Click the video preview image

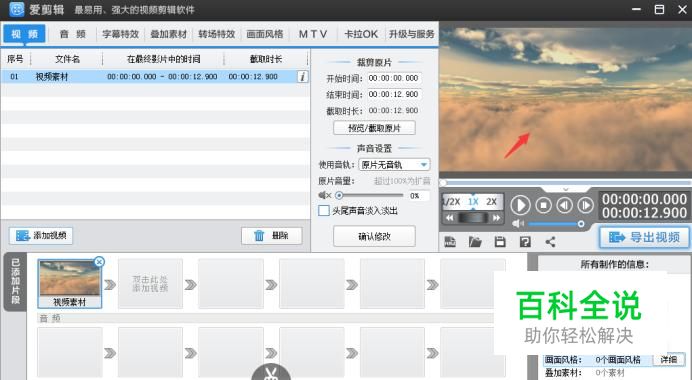(566, 100)
